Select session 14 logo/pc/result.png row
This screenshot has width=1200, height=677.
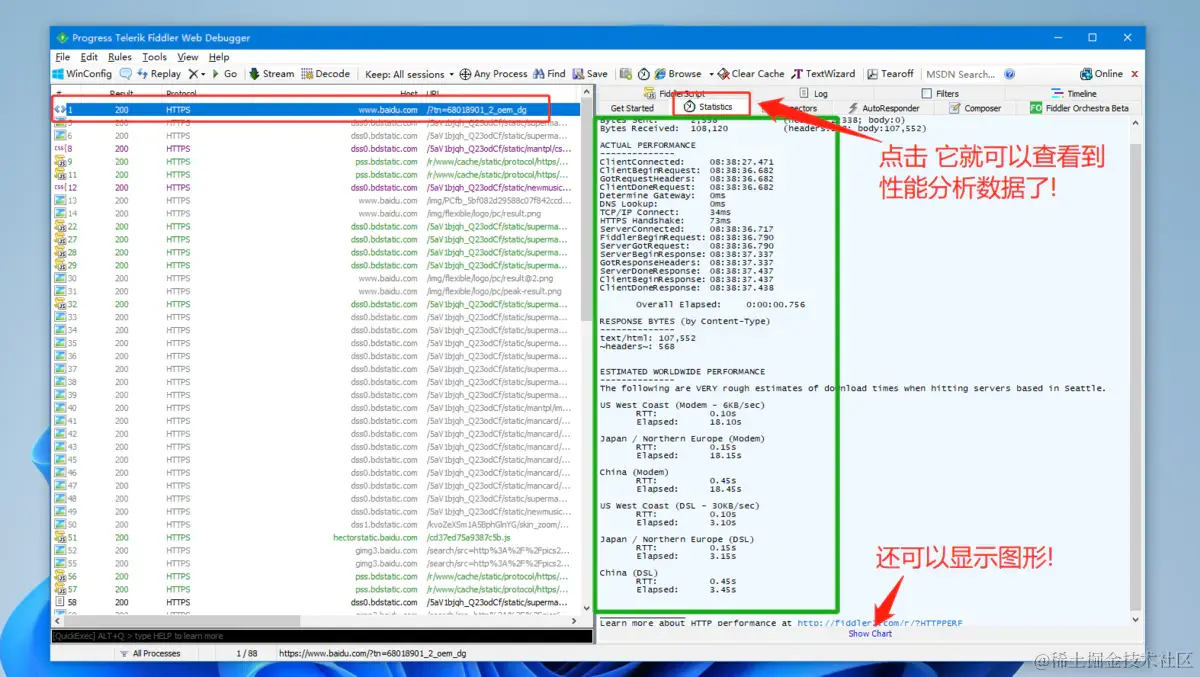point(315,213)
